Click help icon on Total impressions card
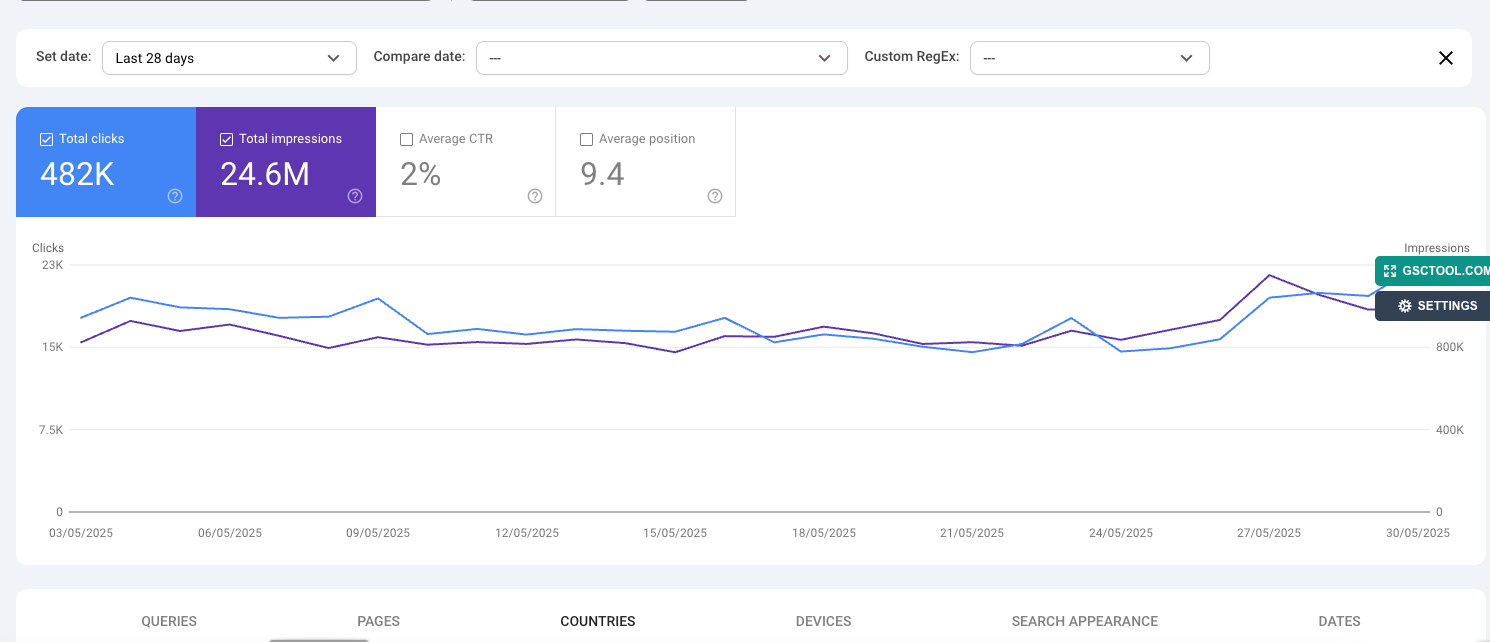1490x642 pixels. pos(355,196)
